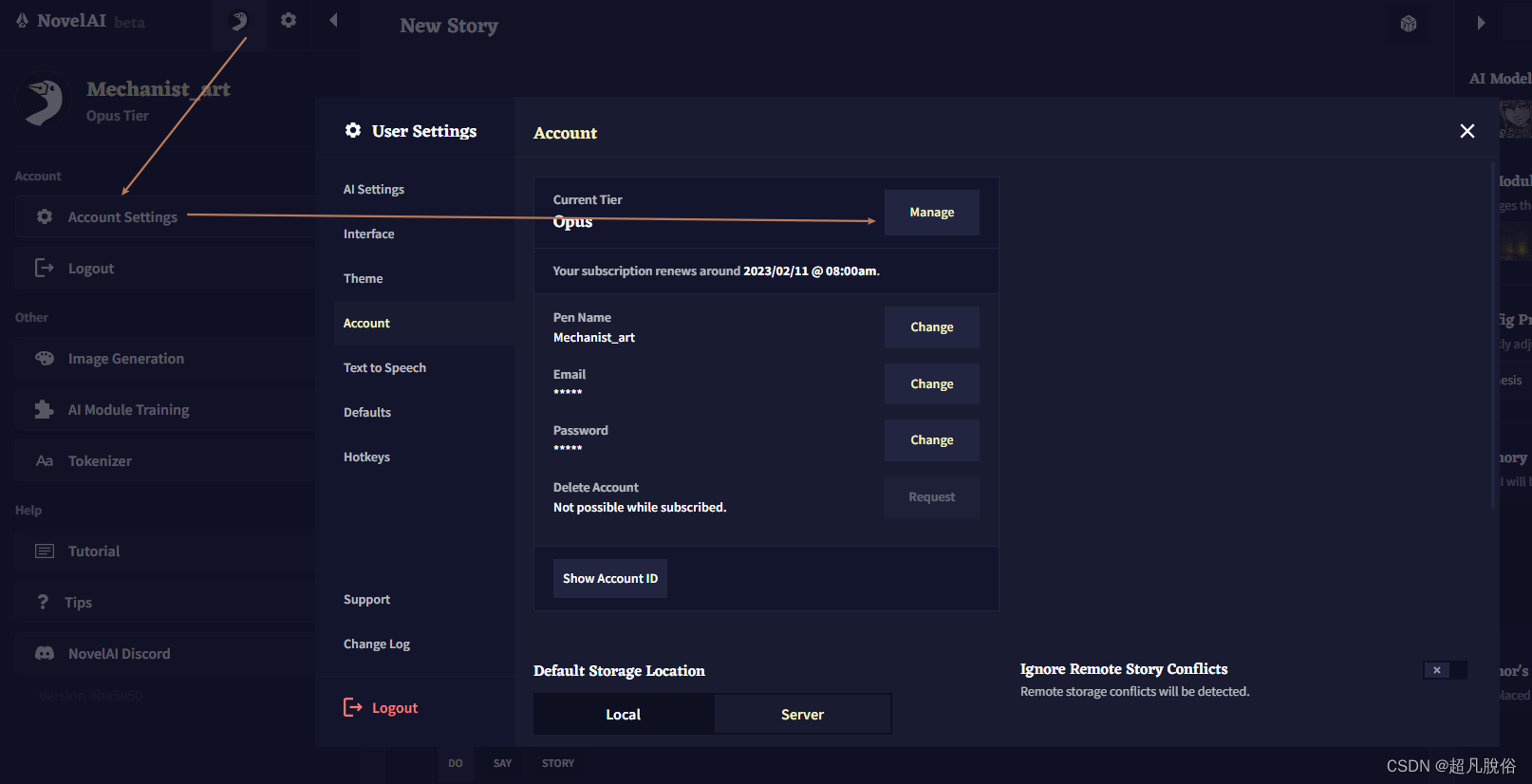Select Interface settings section
The width and height of the screenshot is (1532, 784).
click(369, 234)
